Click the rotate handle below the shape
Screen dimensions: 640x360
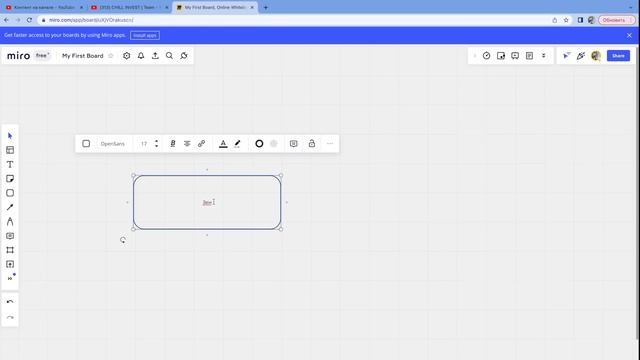point(123,240)
